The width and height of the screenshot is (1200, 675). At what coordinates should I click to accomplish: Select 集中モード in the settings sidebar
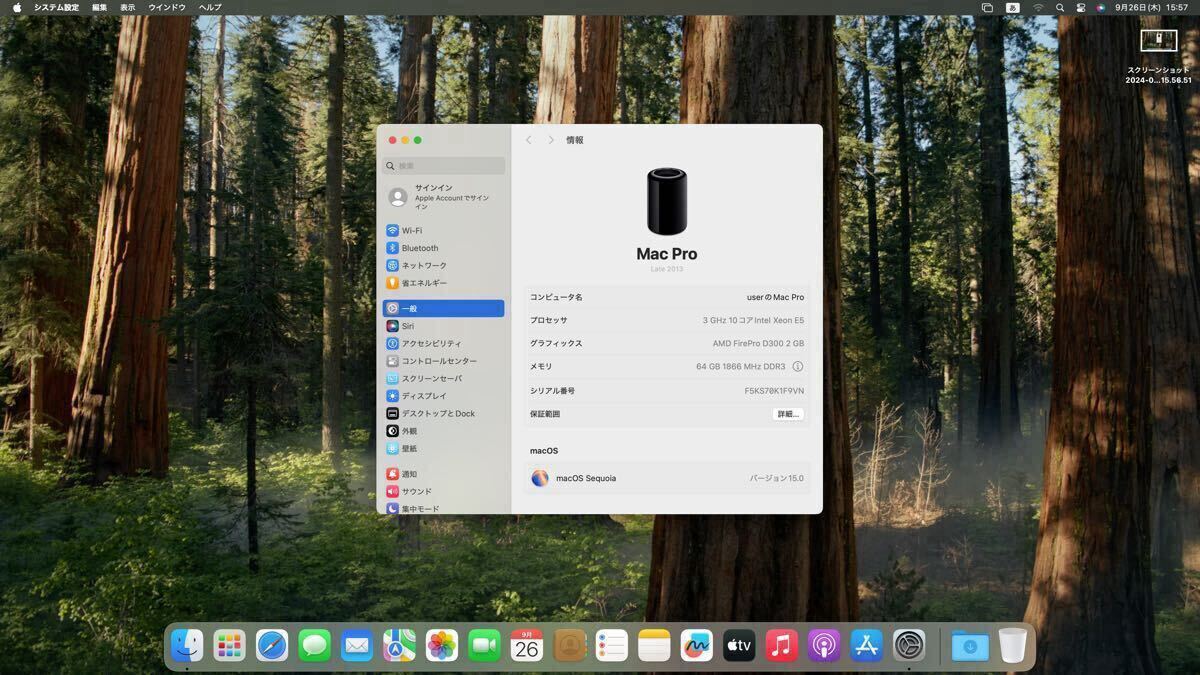click(x=443, y=508)
